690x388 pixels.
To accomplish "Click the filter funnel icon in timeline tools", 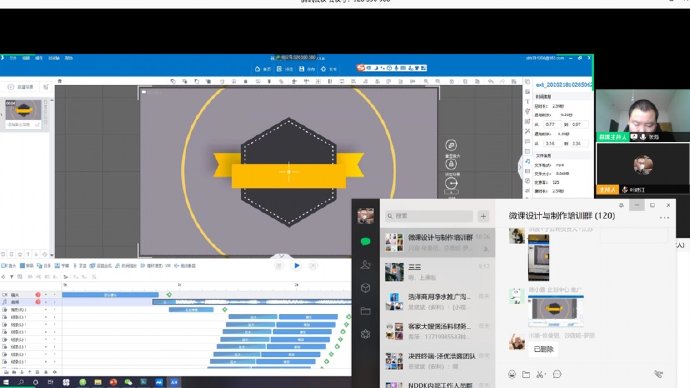I will point(11,277).
